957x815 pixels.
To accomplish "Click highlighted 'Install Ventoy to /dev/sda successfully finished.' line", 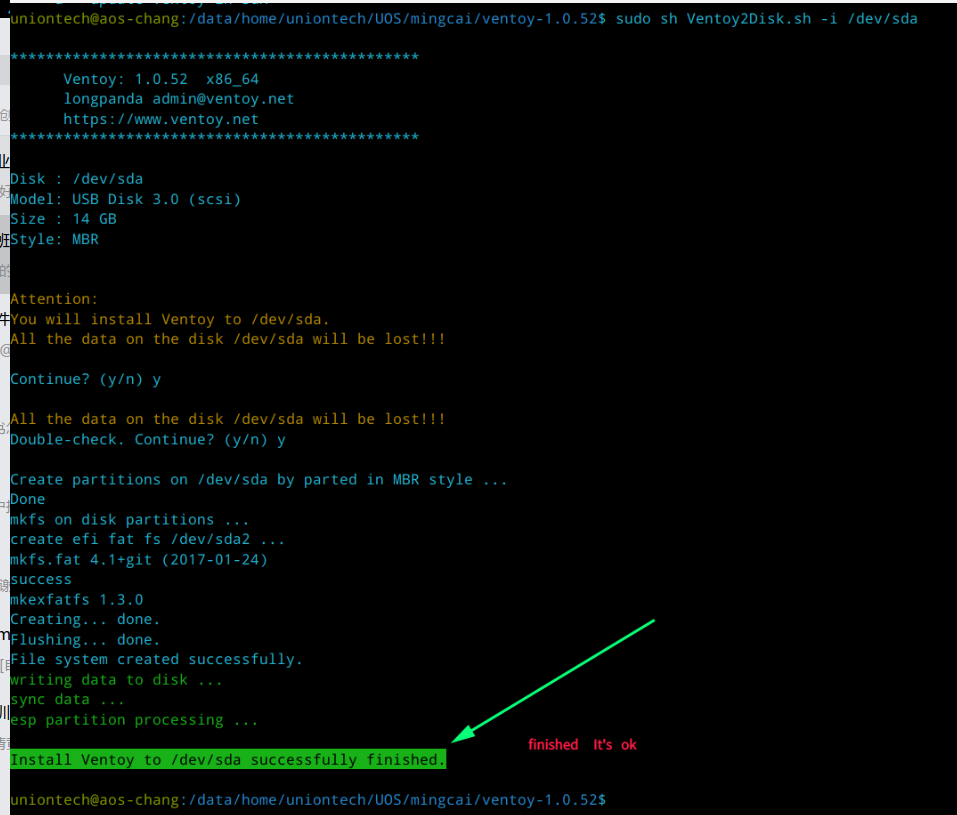I will tap(228, 759).
